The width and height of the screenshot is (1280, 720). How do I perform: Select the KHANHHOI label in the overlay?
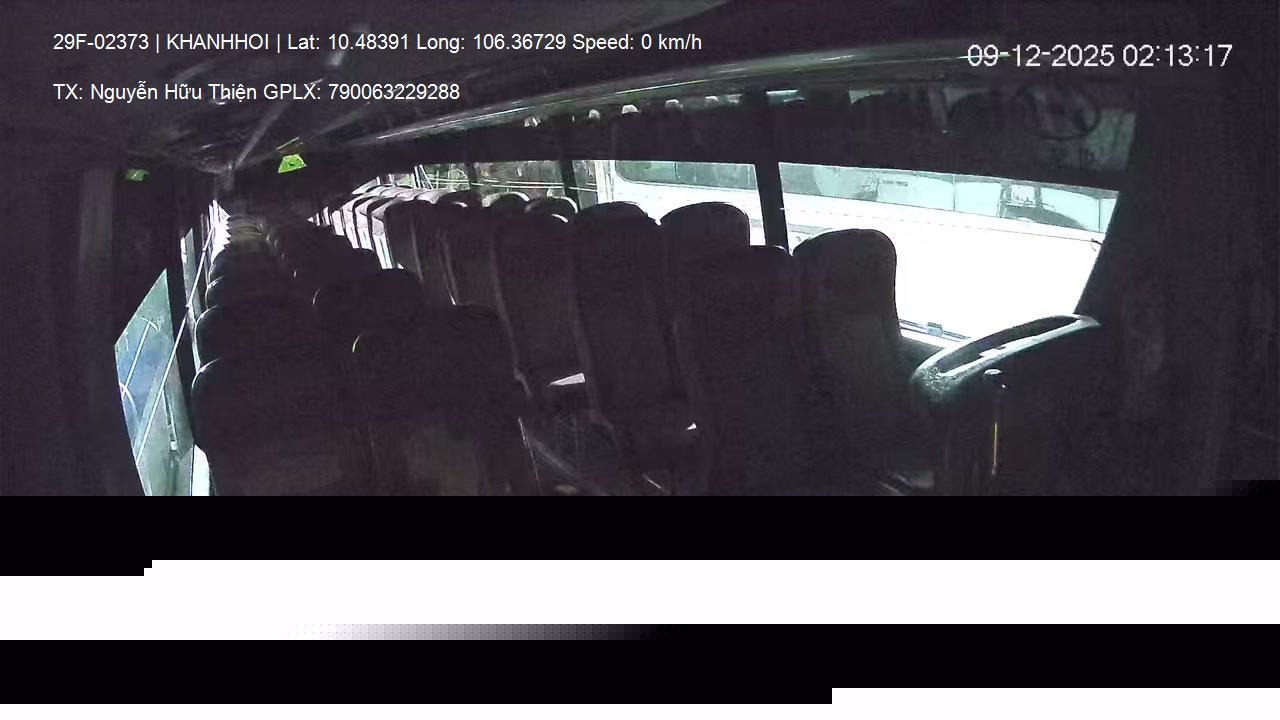tap(218, 42)
